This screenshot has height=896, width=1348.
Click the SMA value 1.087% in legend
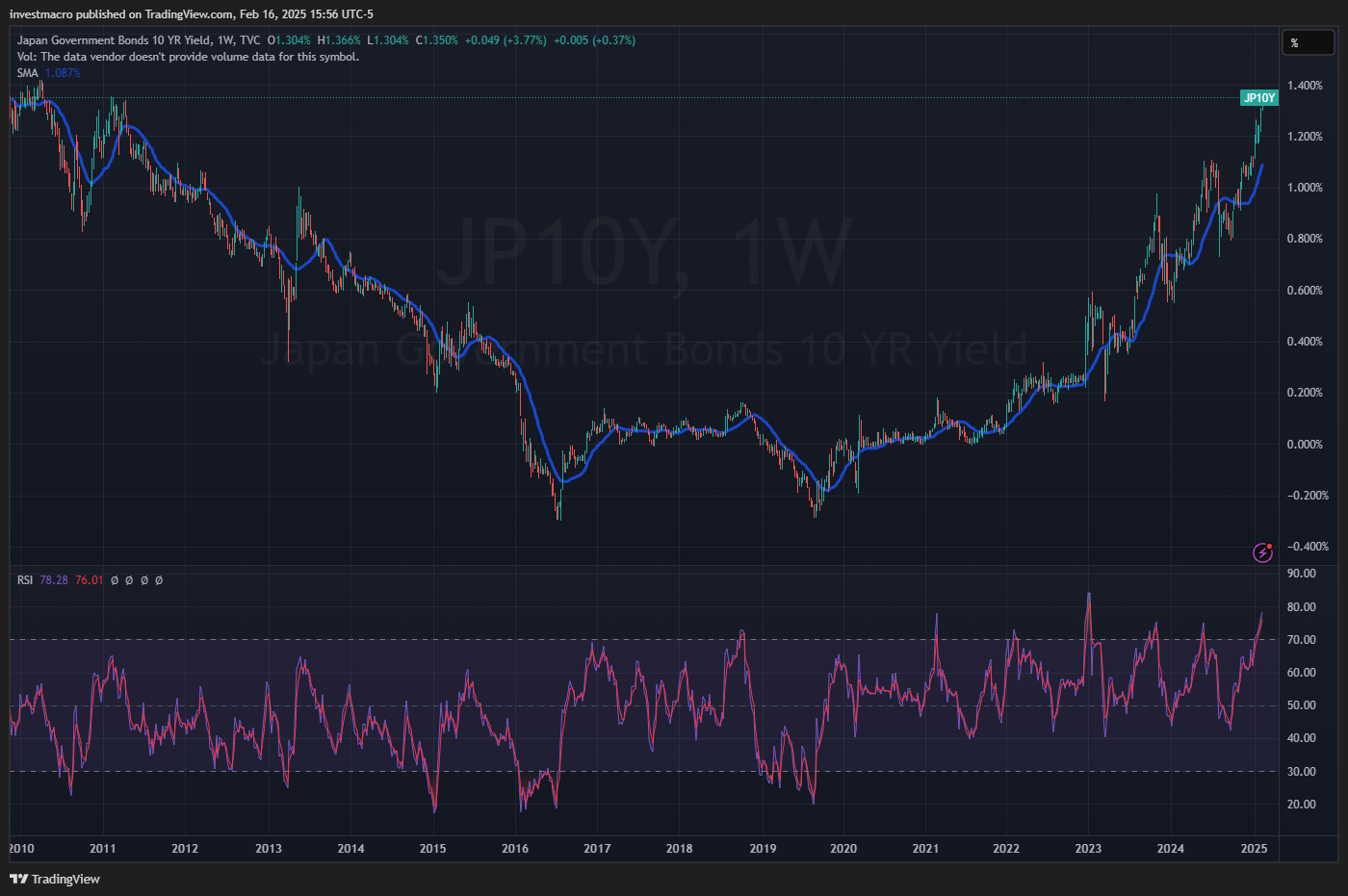click(63, 73)
